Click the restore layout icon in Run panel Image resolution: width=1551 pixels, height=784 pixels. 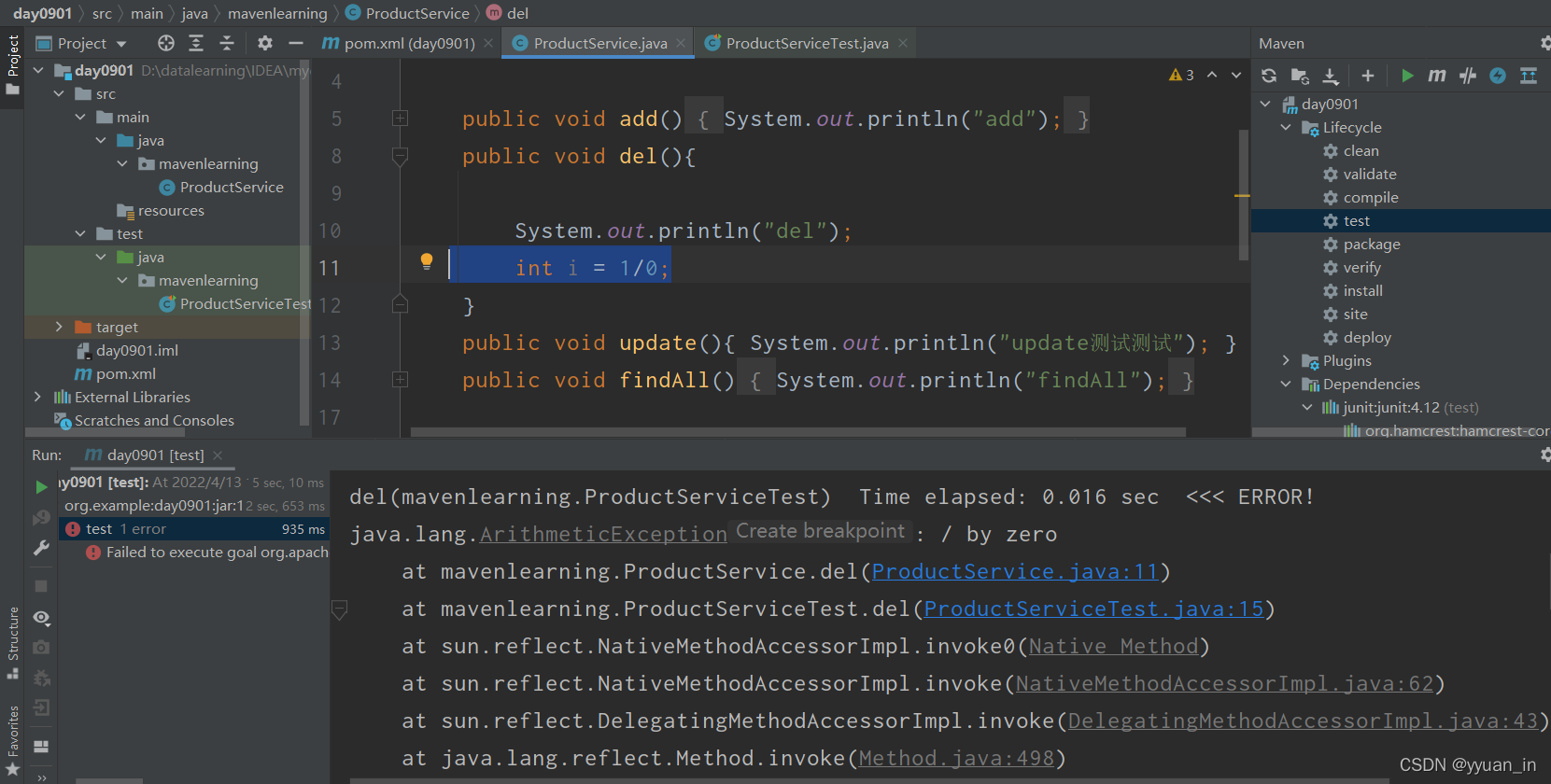41,746
